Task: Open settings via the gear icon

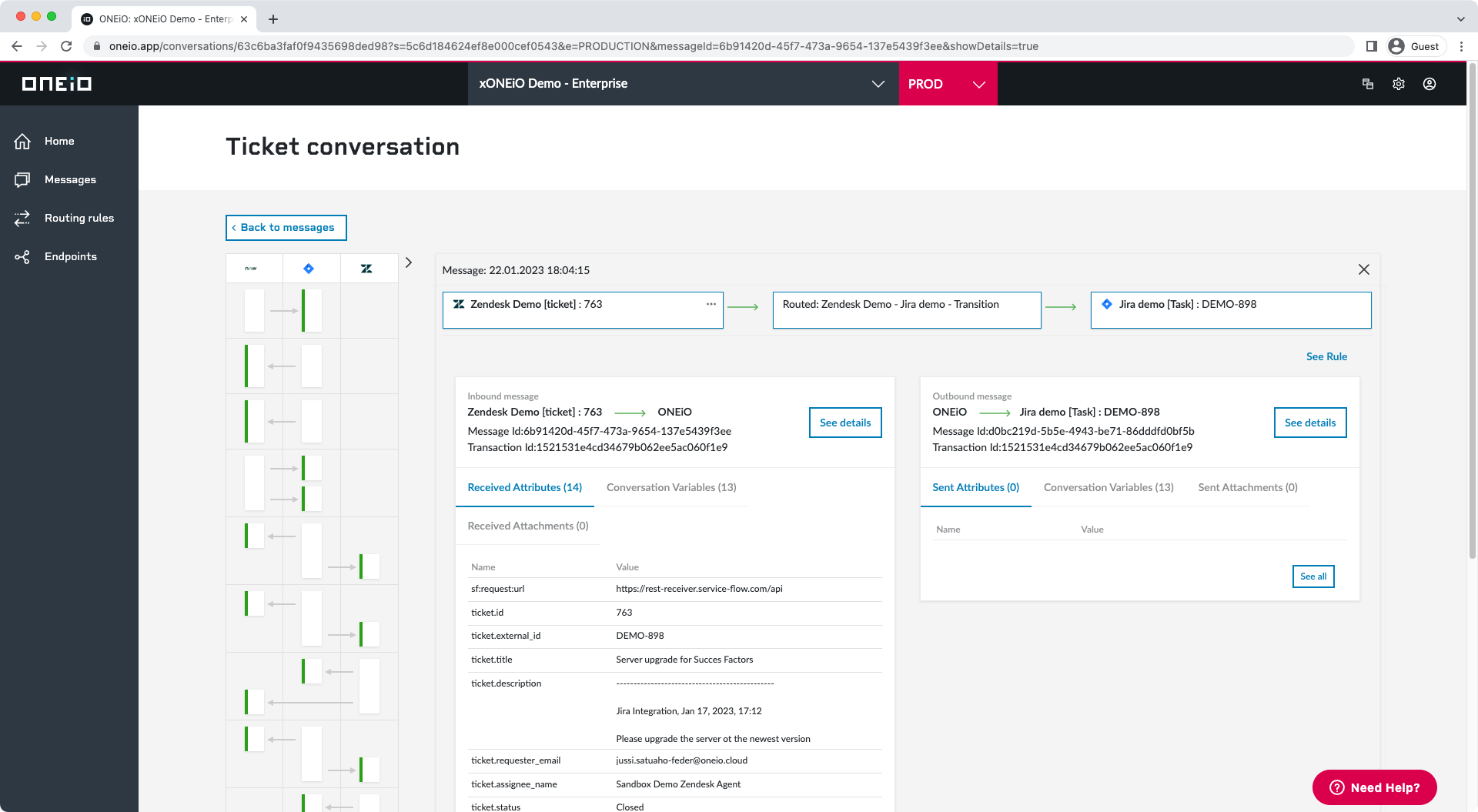Action: pos(1399,84)
